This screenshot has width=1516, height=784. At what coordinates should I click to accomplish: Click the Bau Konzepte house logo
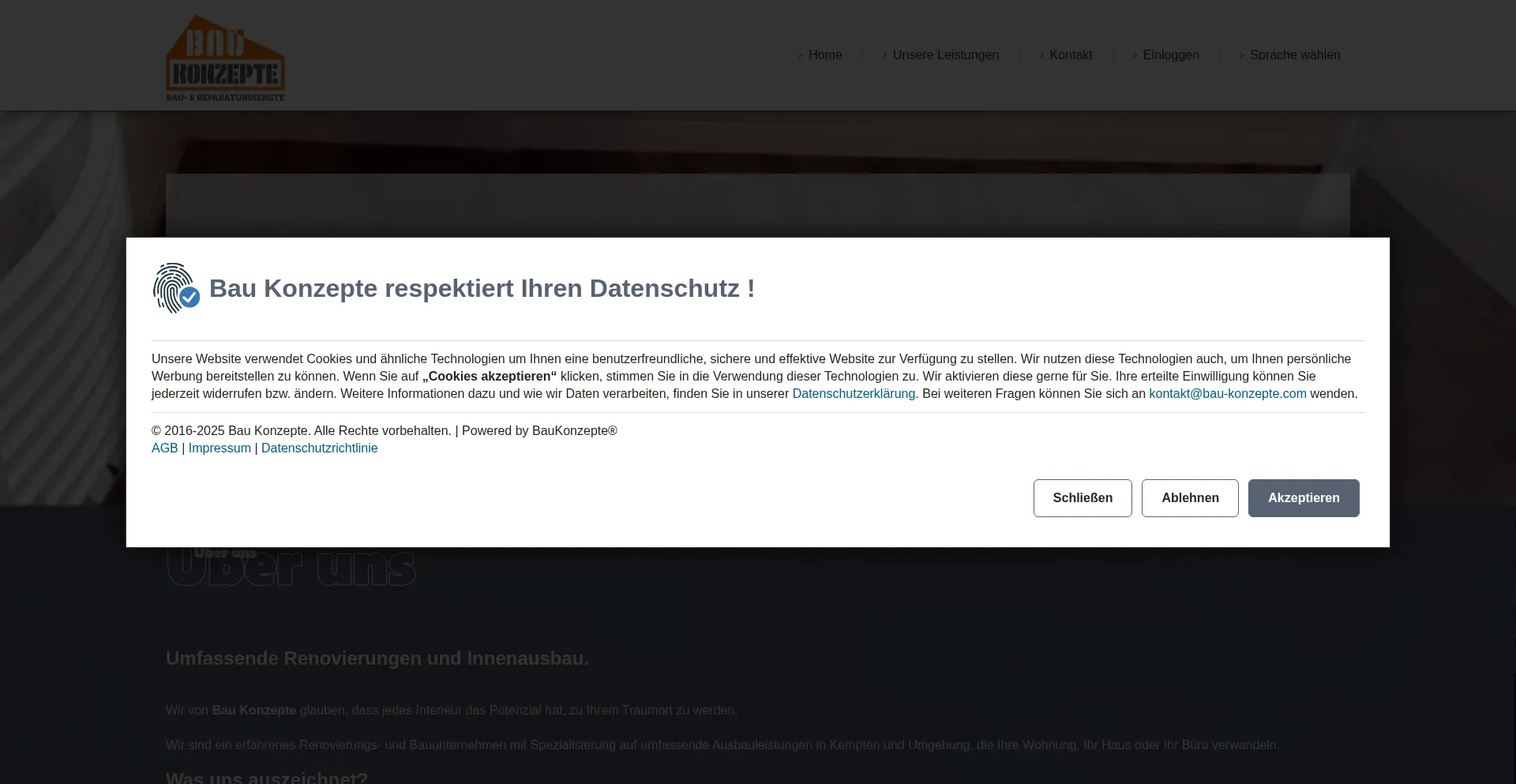click(225, 58)
